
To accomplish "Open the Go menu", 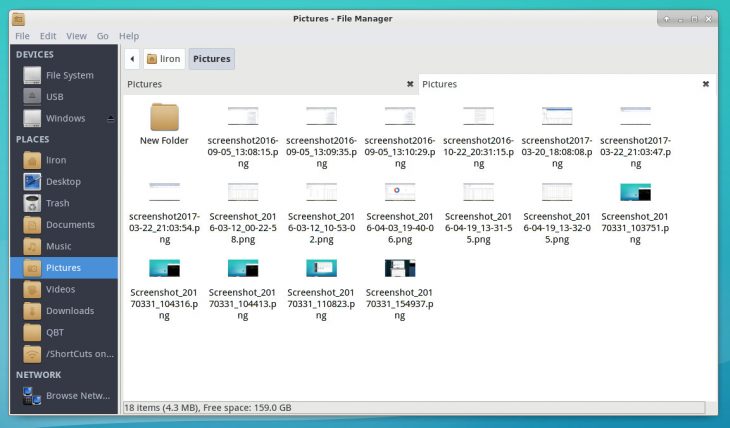I will point(102,36).
